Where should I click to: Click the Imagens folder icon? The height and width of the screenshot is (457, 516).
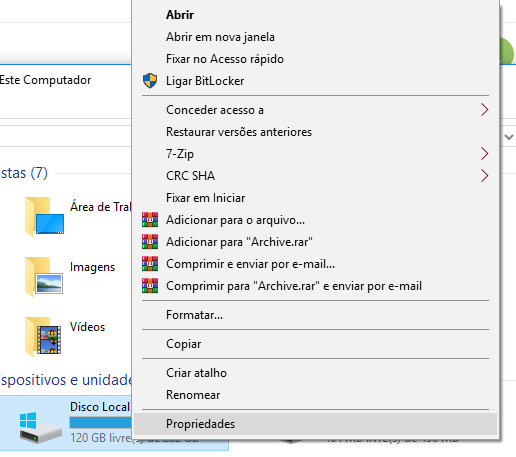[44, 277]
